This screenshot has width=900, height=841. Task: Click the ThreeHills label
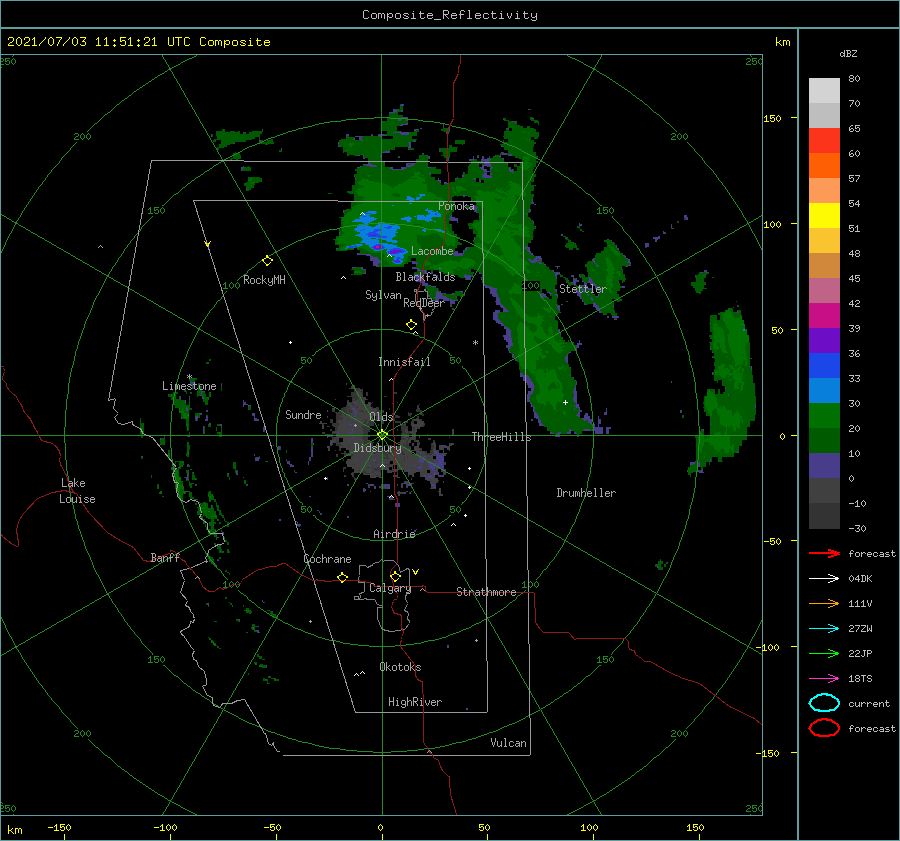coord(501,437)
